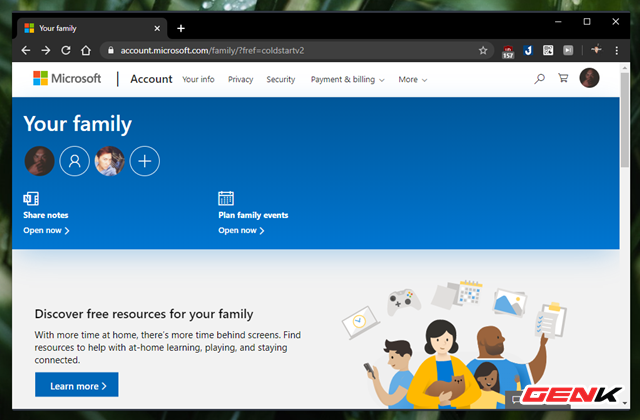Open the search magnifier in Microsoft header

click(540, 78)
